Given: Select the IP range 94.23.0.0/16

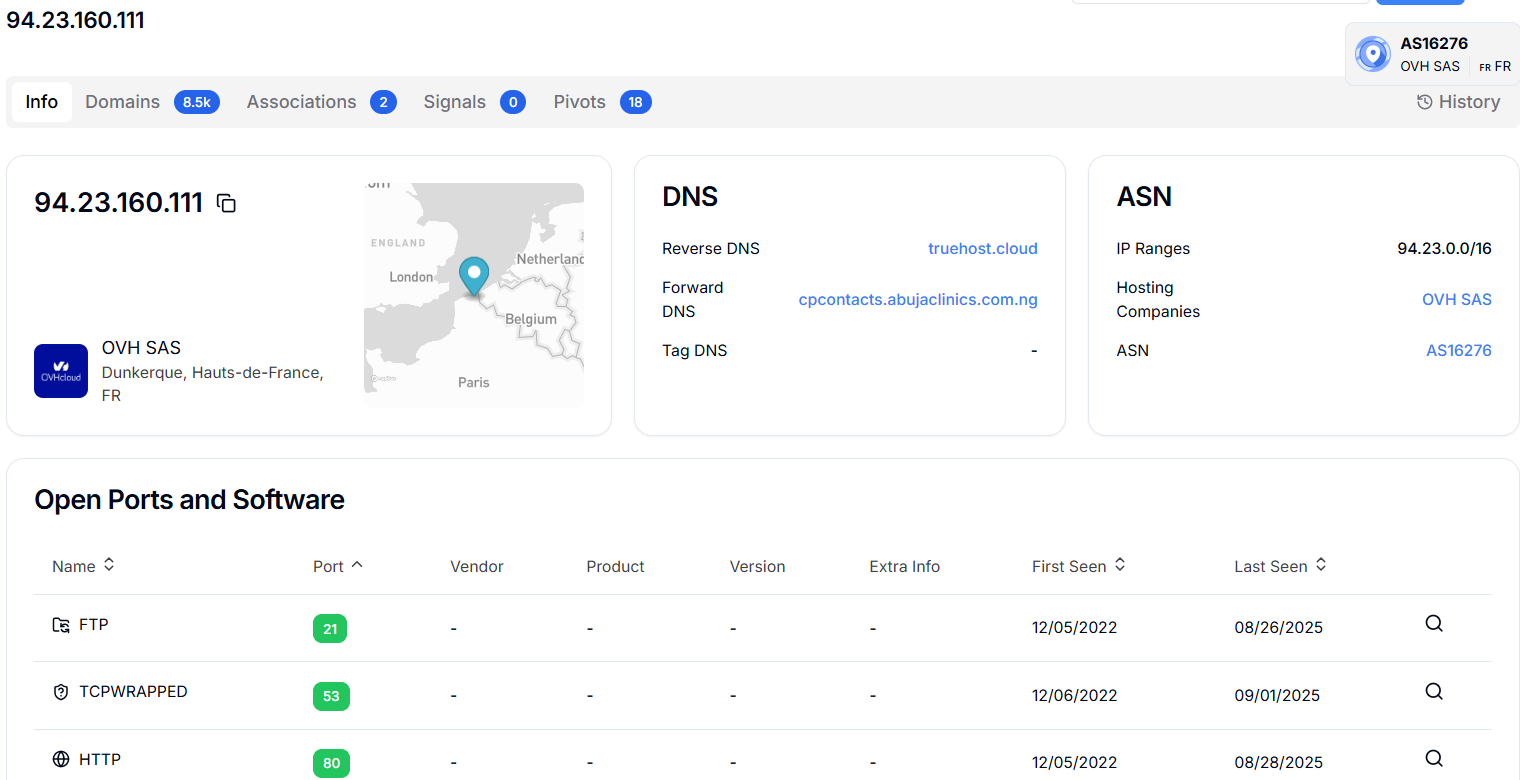Looking at the screenshot, I should (1444, 249).
